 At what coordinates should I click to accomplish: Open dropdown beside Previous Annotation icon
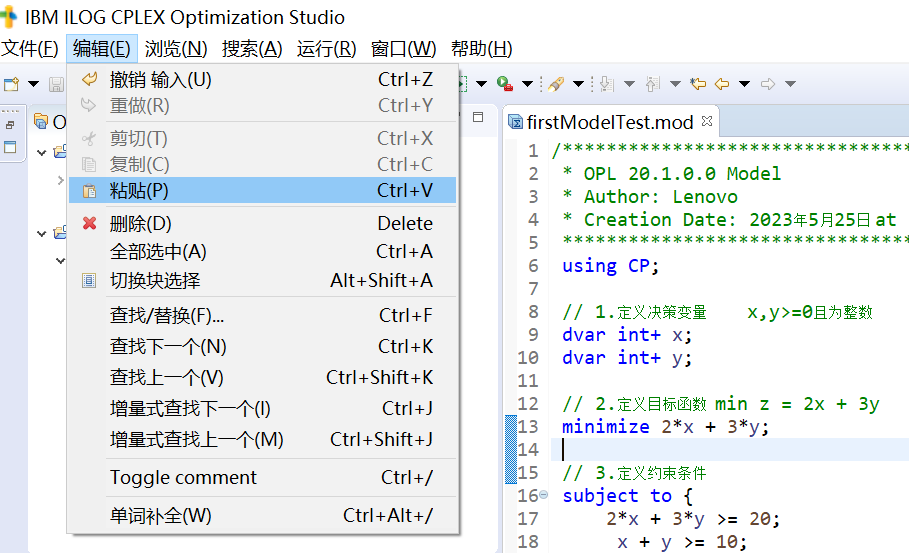(x=675, y=84)
